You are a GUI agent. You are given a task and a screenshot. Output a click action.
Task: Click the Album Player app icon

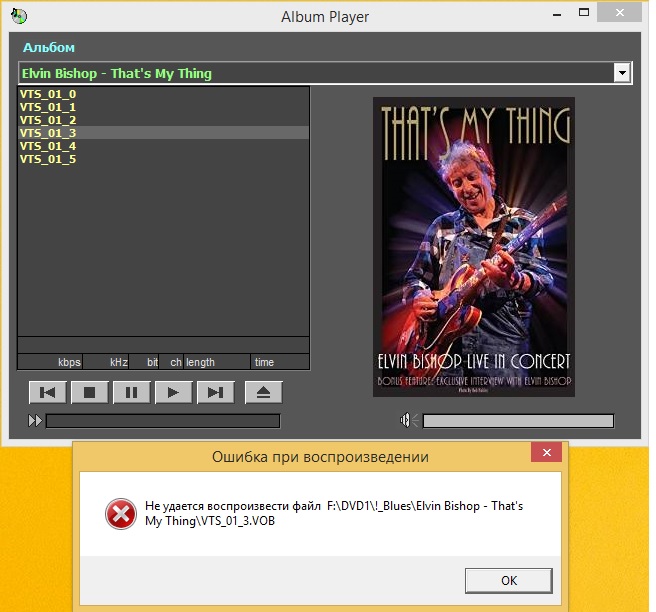pyautogui.click(x=19, y=16)
